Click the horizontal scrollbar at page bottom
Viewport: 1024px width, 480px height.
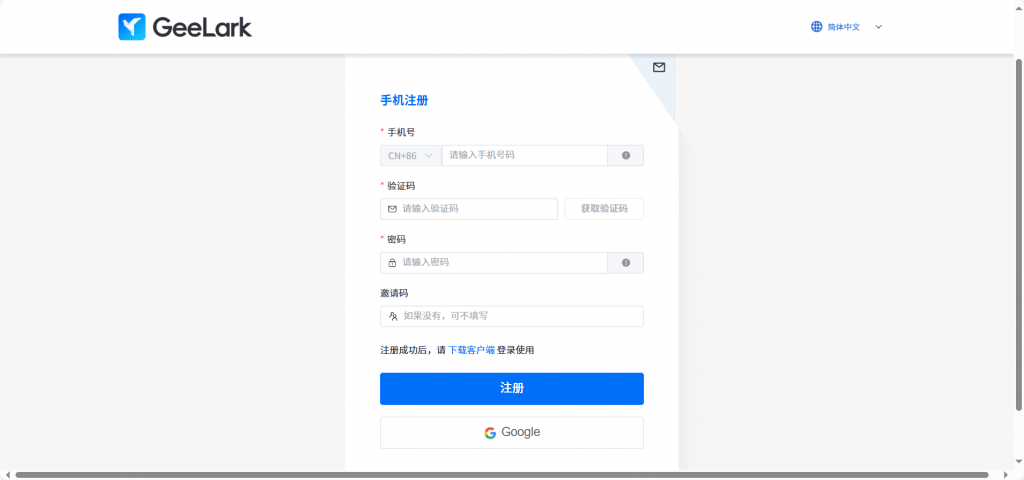pos(500,474)
